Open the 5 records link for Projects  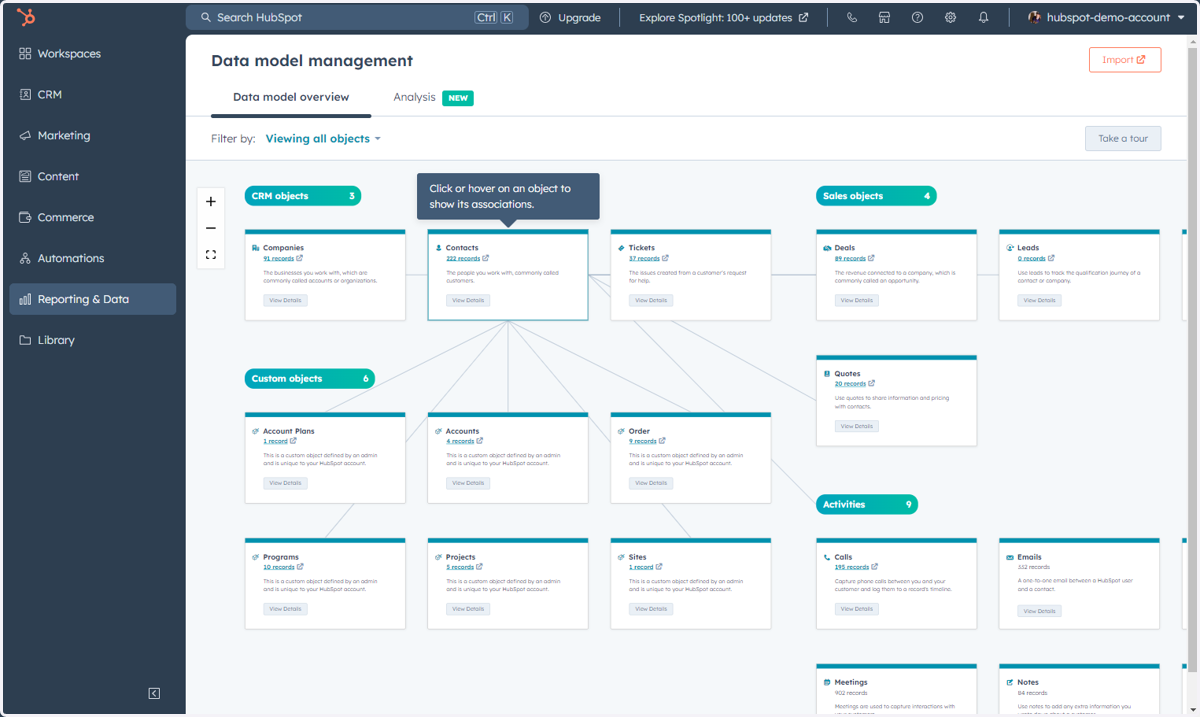tap(460, 567)
